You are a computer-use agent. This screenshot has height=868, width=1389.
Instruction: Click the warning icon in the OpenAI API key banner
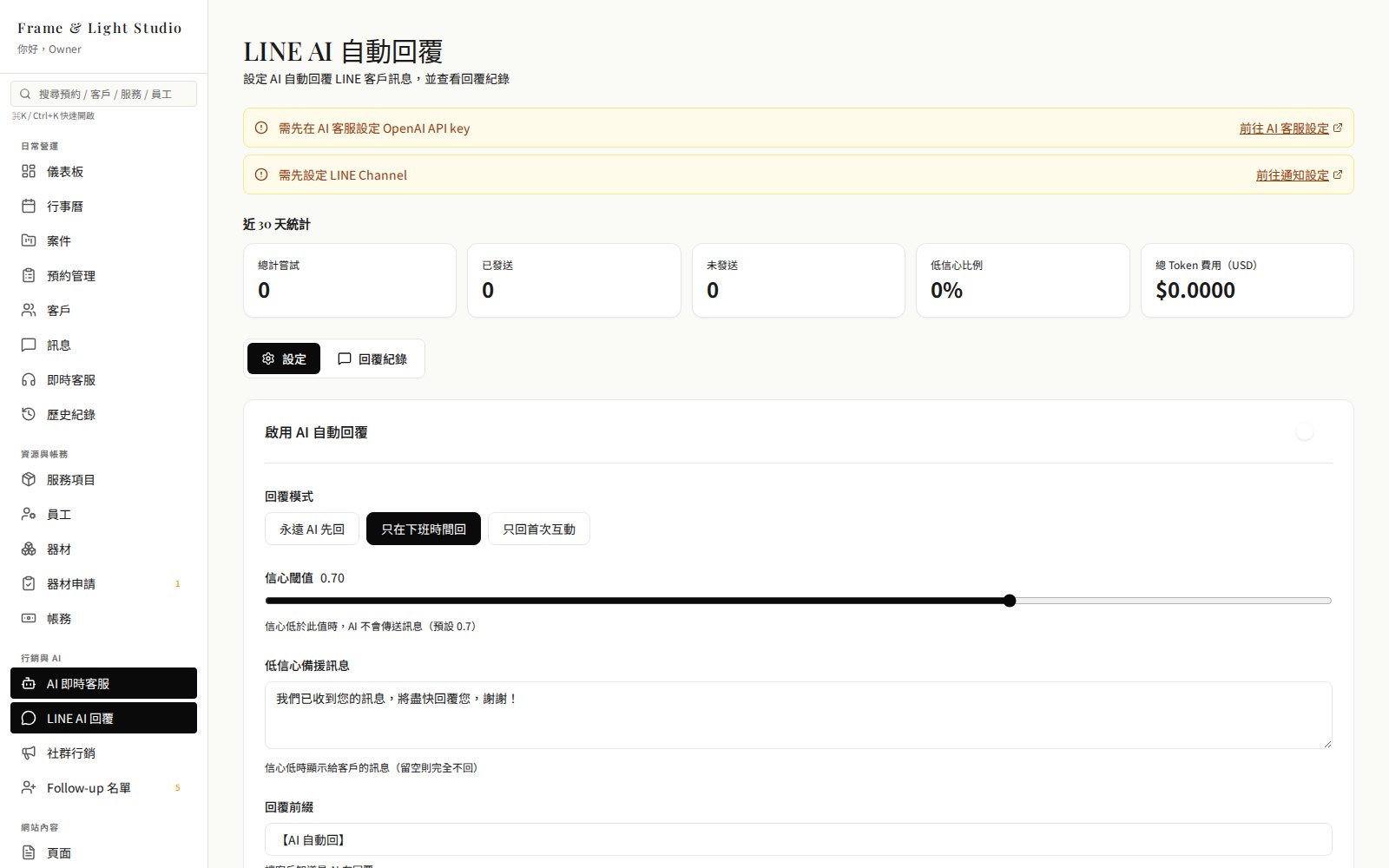pos(261,128)
